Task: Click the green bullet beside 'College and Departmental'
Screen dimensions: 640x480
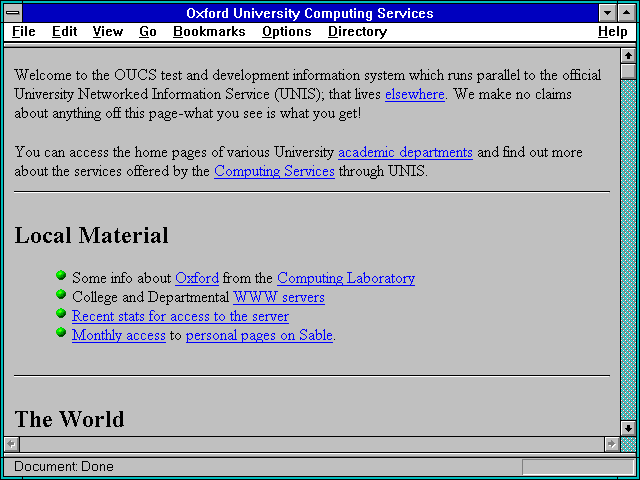Action: 61,294
